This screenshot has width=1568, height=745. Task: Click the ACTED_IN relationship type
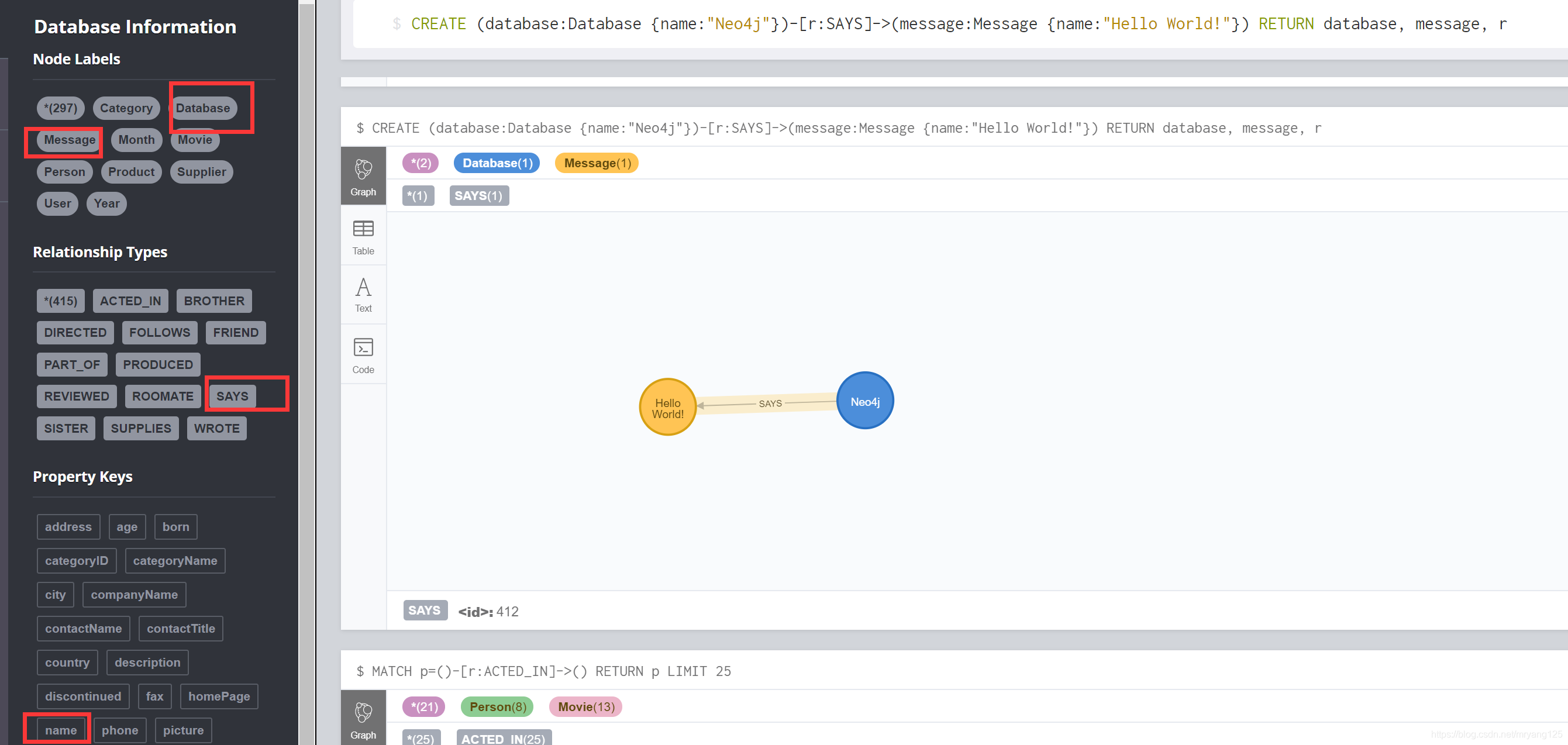[130, 301]
